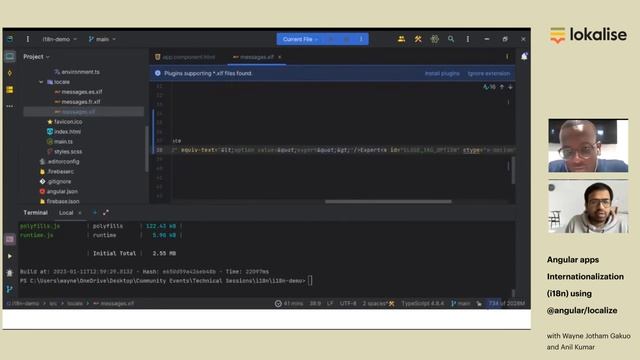The width and height of the screenshot is (640, 360).
Task: Click locale in the breadcrumb path
Action: coord(75,304)
